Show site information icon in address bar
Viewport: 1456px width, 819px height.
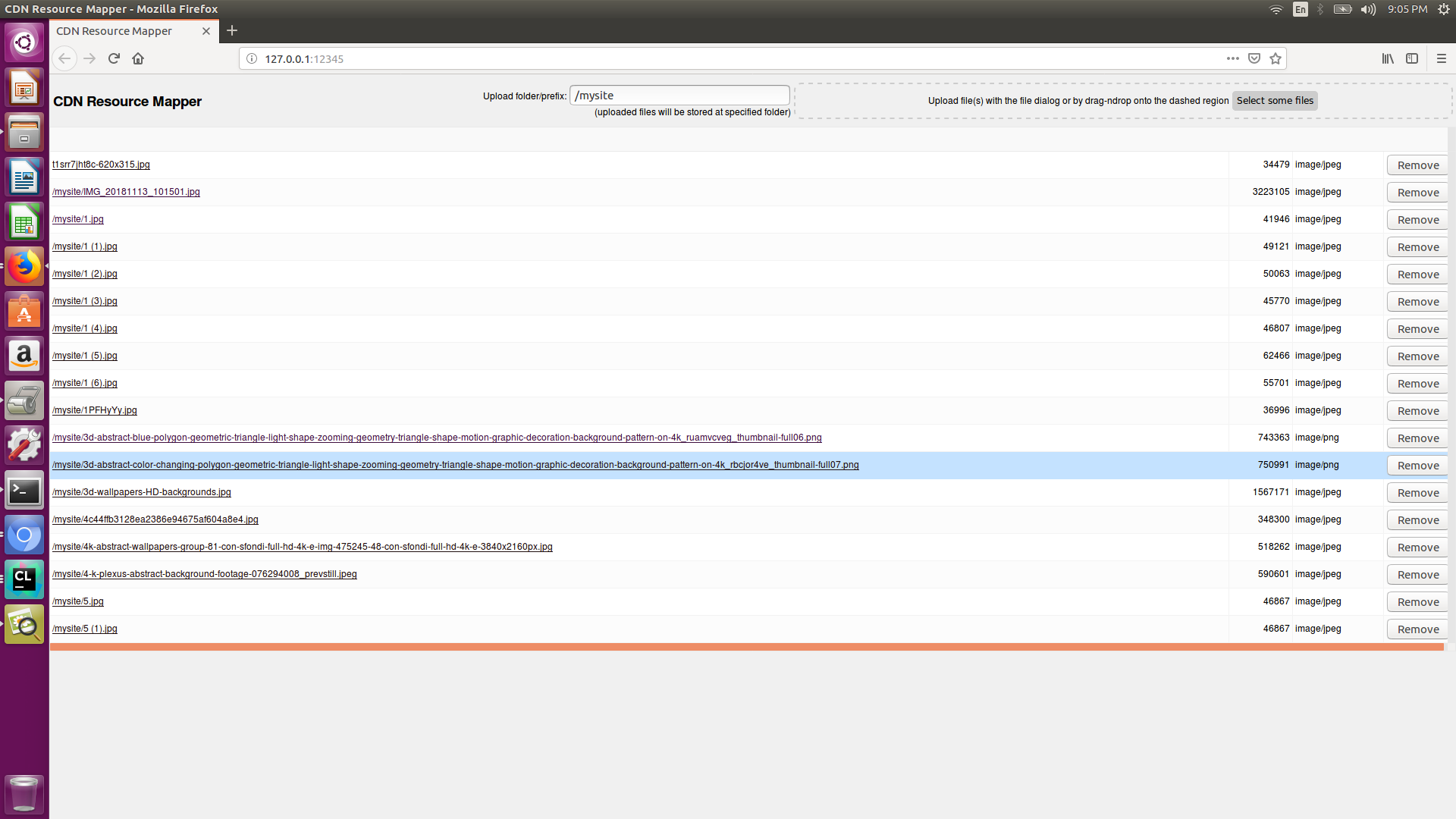(x=252, y=58)
